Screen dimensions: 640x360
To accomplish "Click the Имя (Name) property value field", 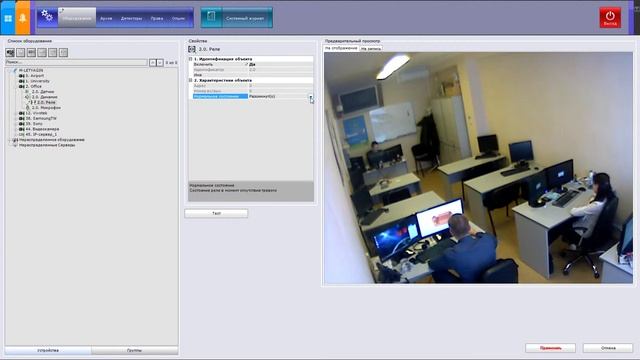I will click(281, 75).
